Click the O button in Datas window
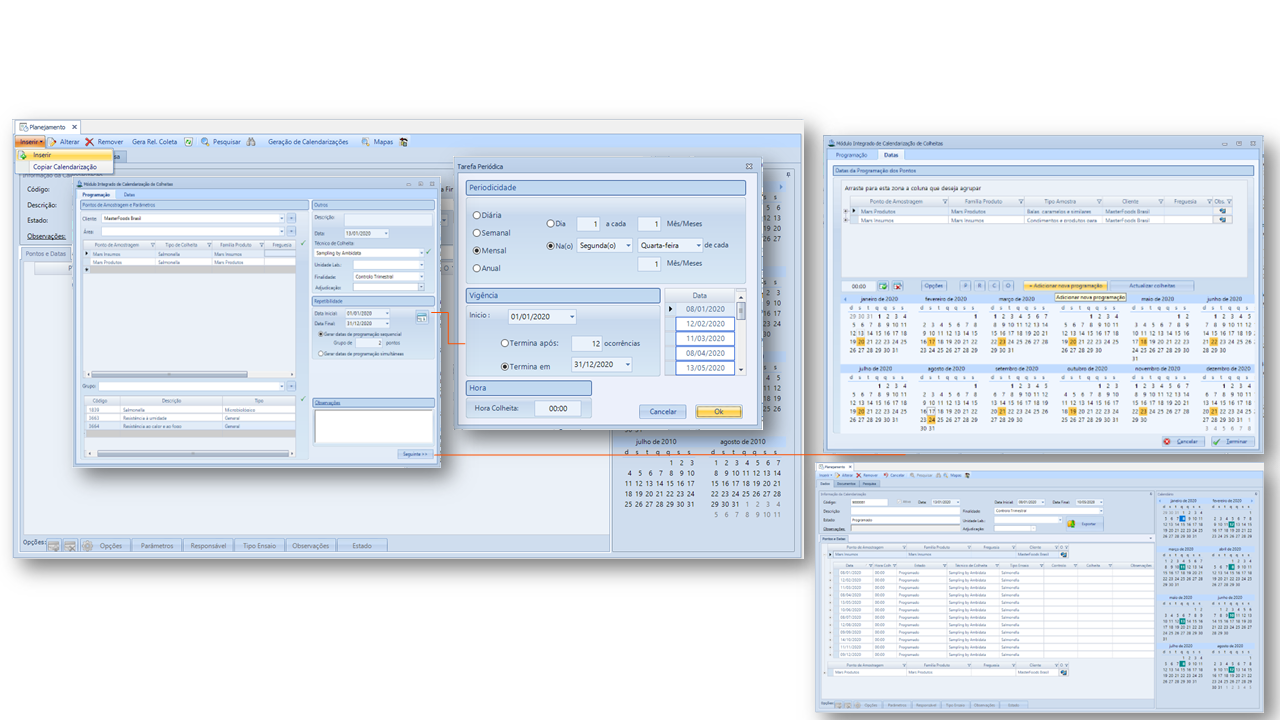The height and width of the screenshot is (720, 1280). coord(1008,286)
